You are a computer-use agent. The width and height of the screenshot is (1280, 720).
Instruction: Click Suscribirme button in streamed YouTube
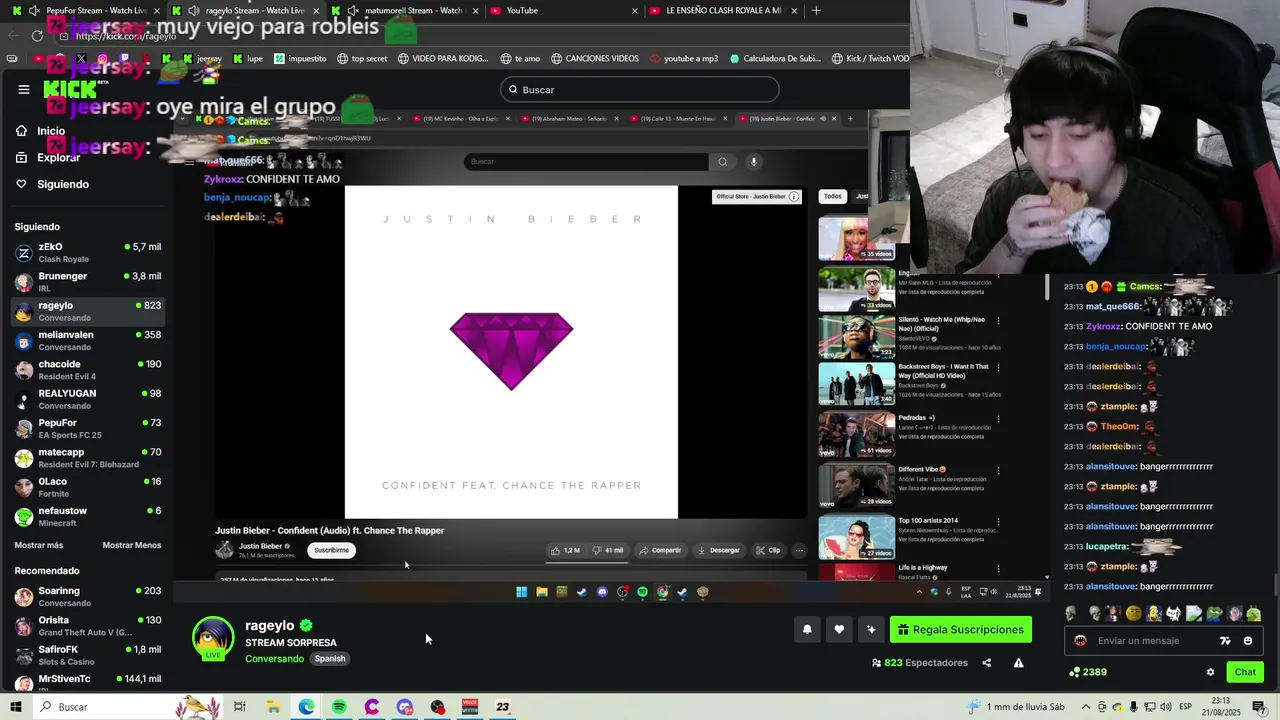tap(331, 550)
